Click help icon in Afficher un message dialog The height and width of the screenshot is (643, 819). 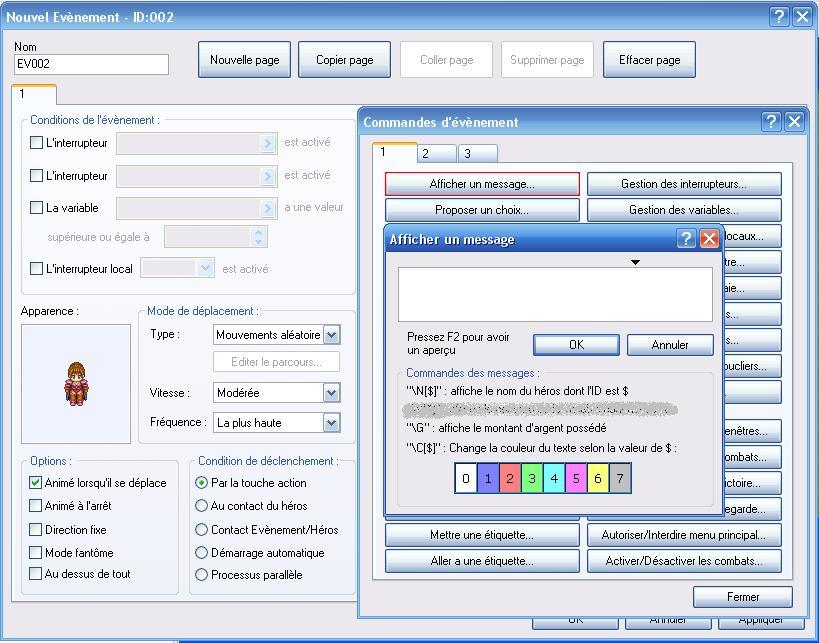(686, 239)
